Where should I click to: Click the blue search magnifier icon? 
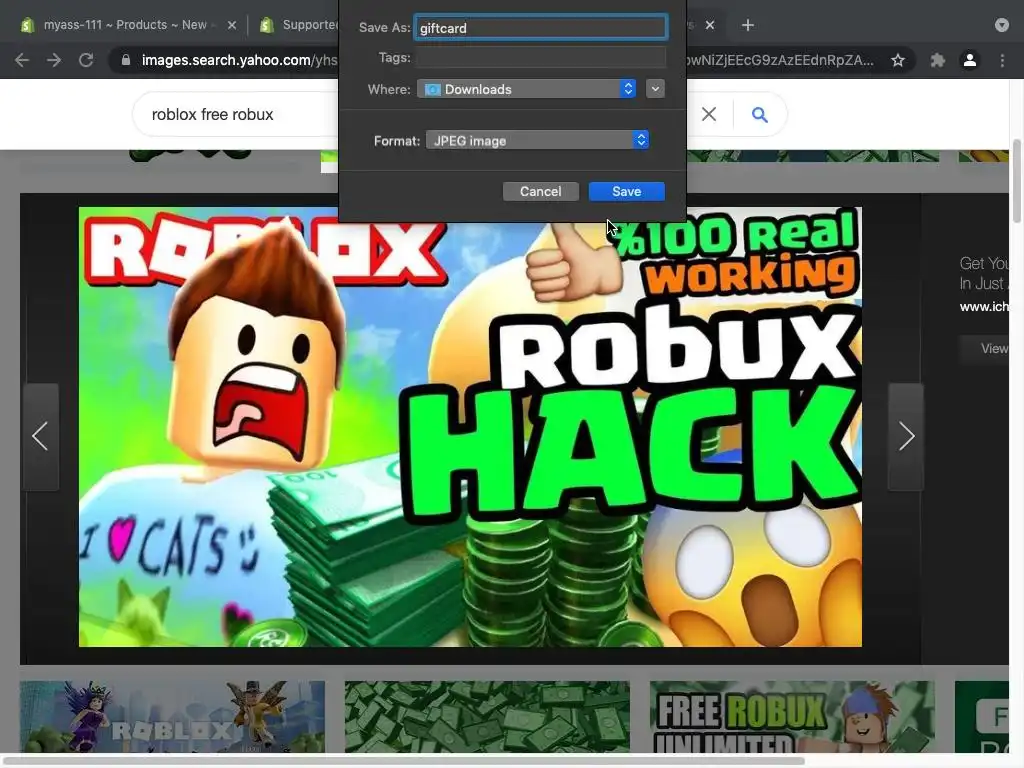click(x=760, y=115)
